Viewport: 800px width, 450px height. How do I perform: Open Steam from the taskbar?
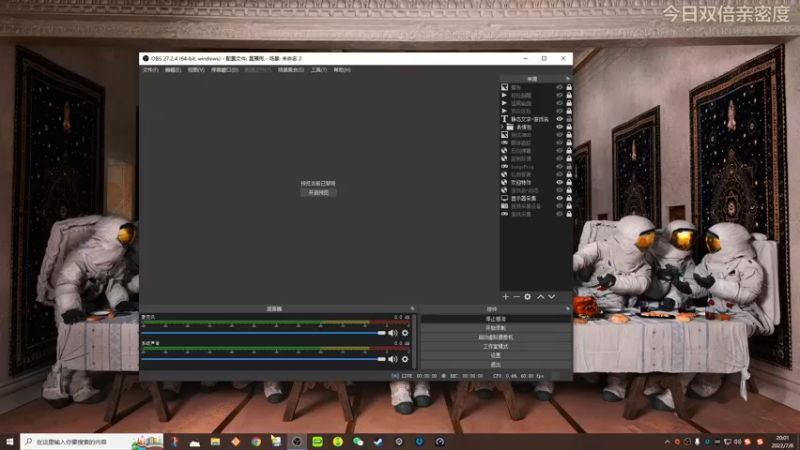[379, 442]
